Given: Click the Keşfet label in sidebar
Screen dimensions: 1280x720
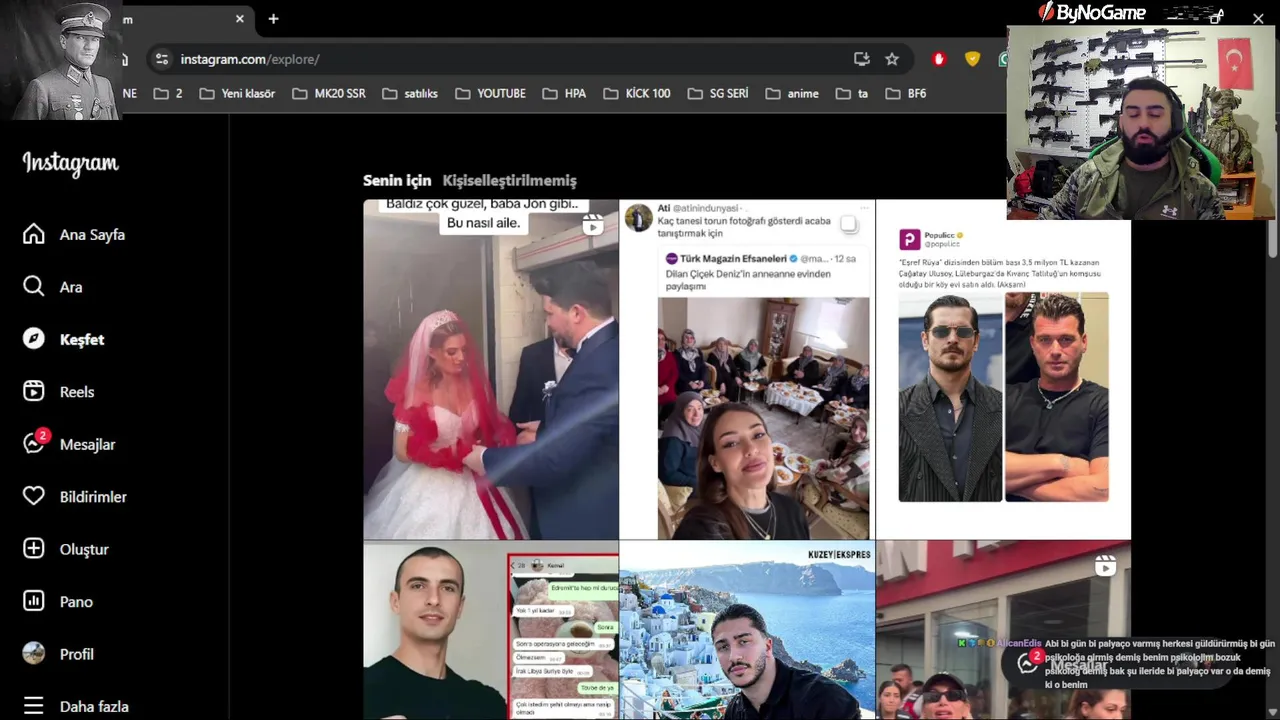Looking at the screenshot, I should point(82,339).
